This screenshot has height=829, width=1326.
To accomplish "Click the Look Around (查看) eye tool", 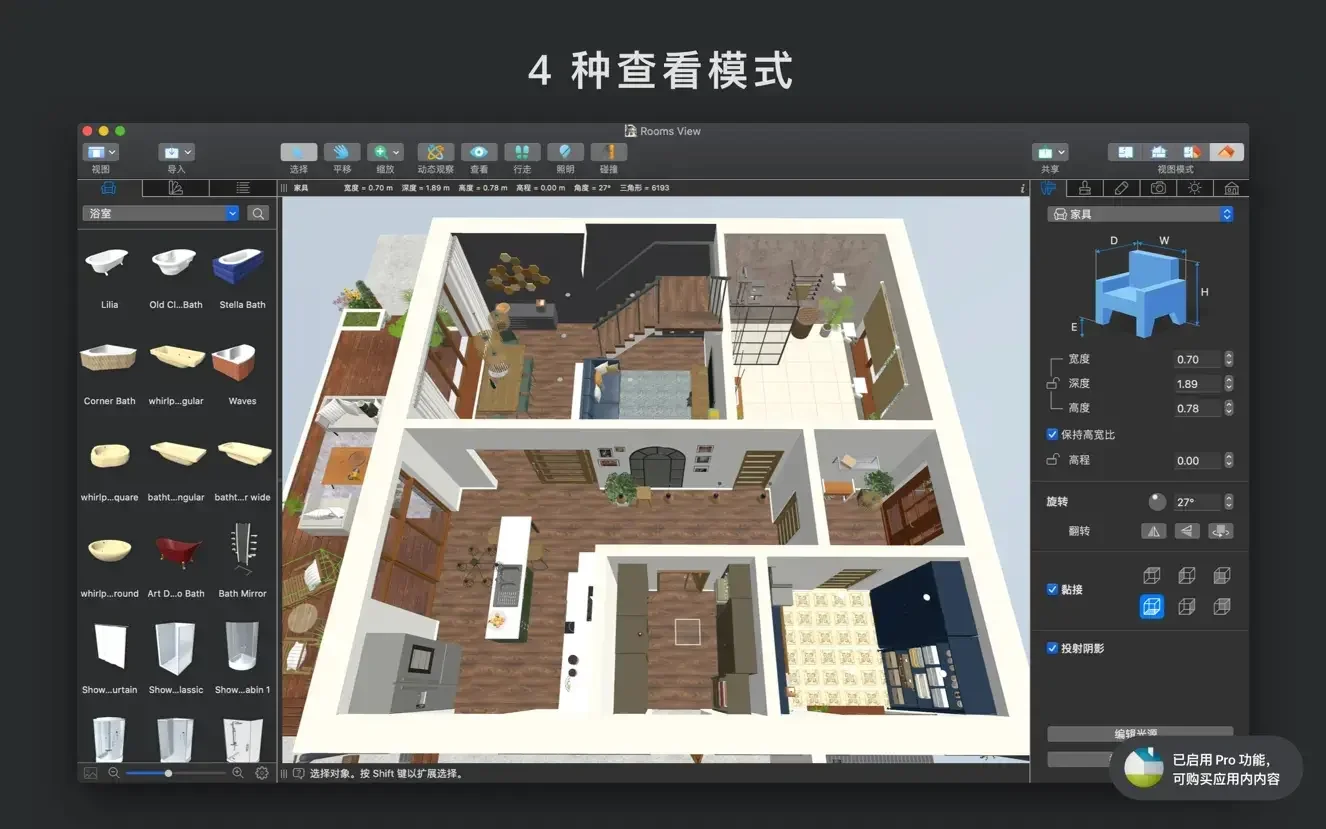I will 479,152.
